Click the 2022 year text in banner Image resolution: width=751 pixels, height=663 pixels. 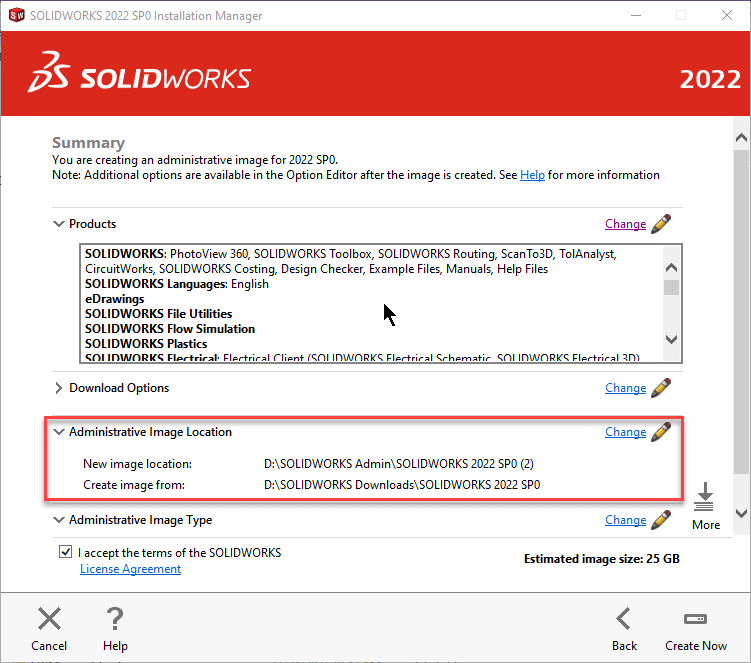(x=710, y=79)
